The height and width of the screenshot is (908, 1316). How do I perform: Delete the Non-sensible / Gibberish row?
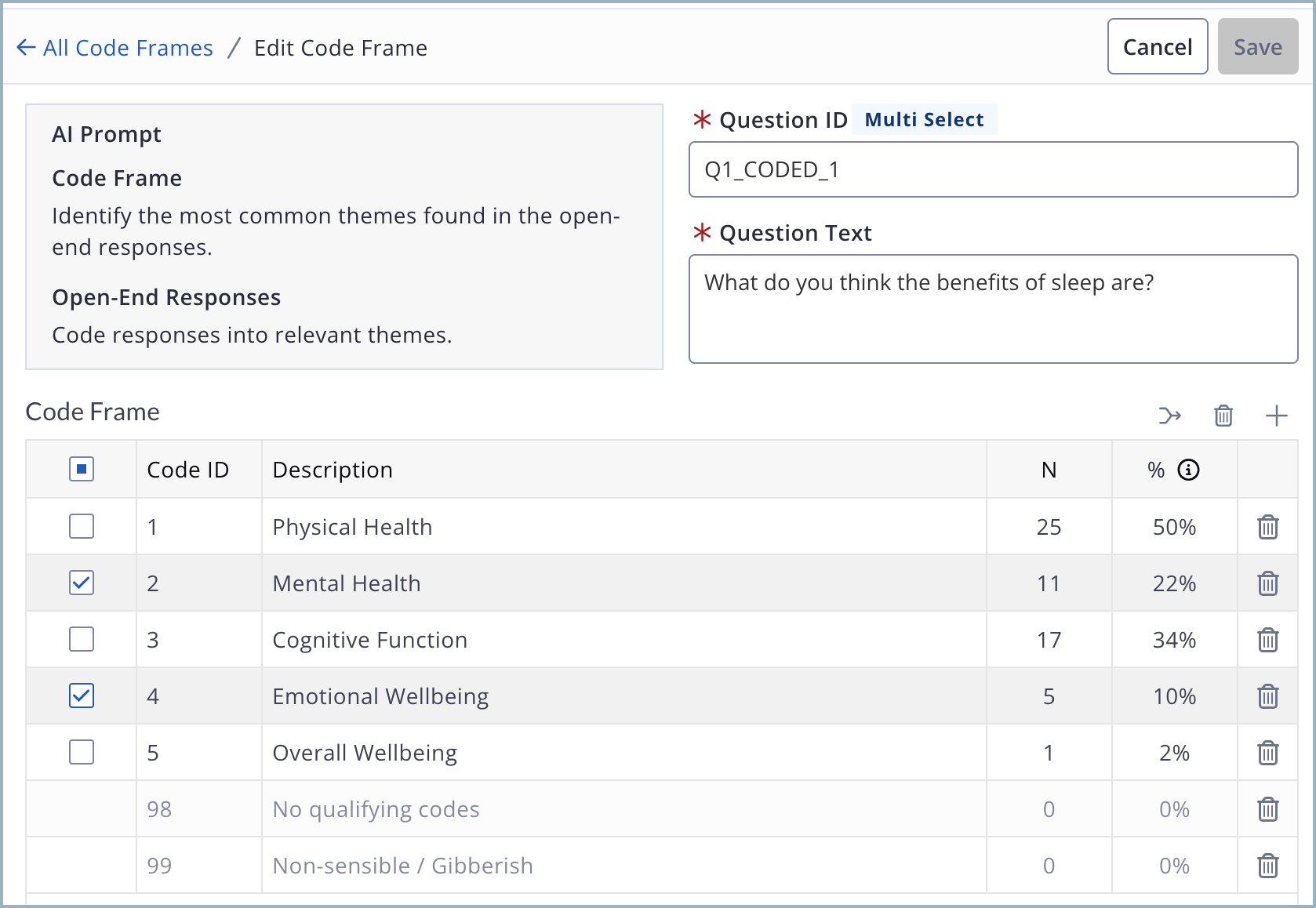(1268, 866)
